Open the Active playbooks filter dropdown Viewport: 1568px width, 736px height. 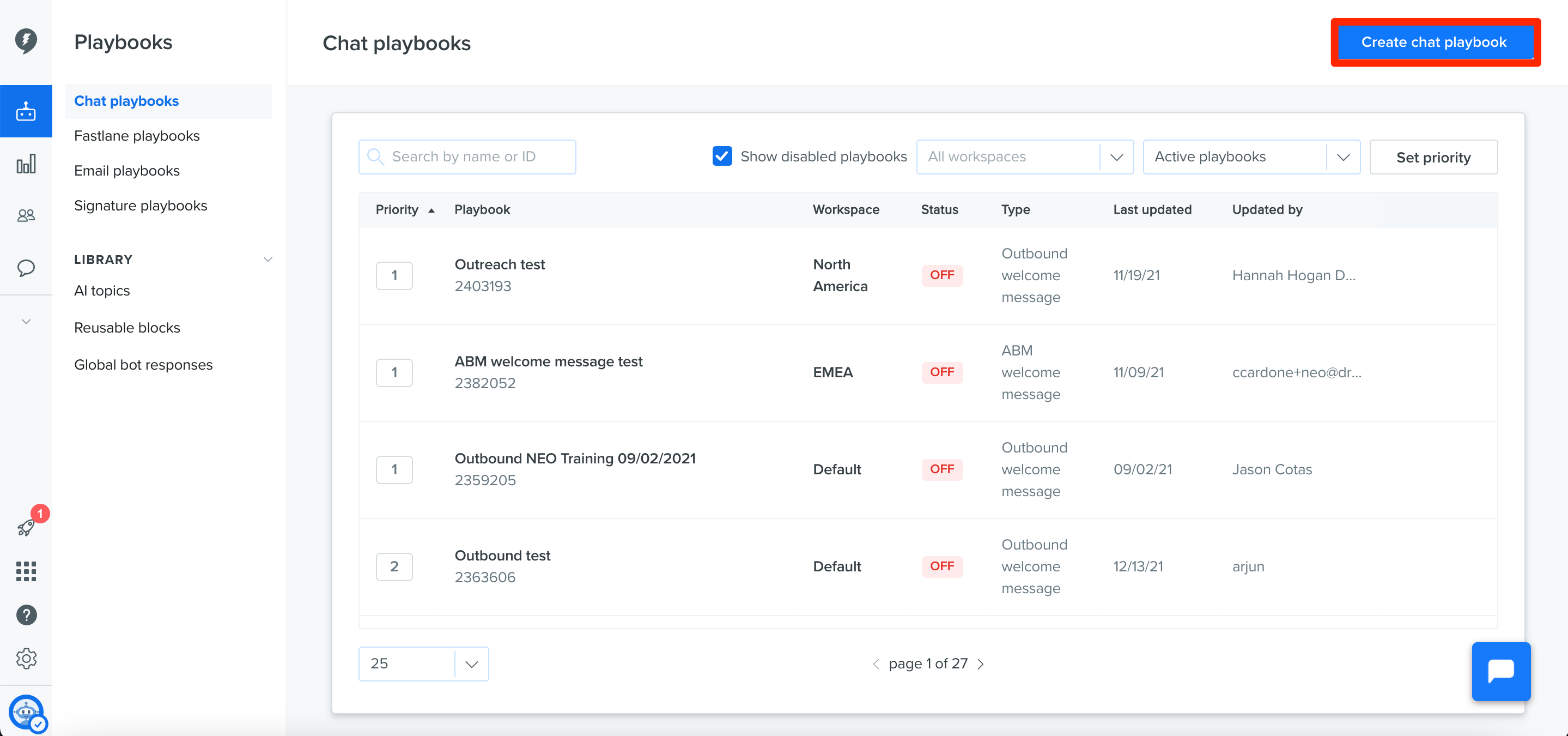1251,157
